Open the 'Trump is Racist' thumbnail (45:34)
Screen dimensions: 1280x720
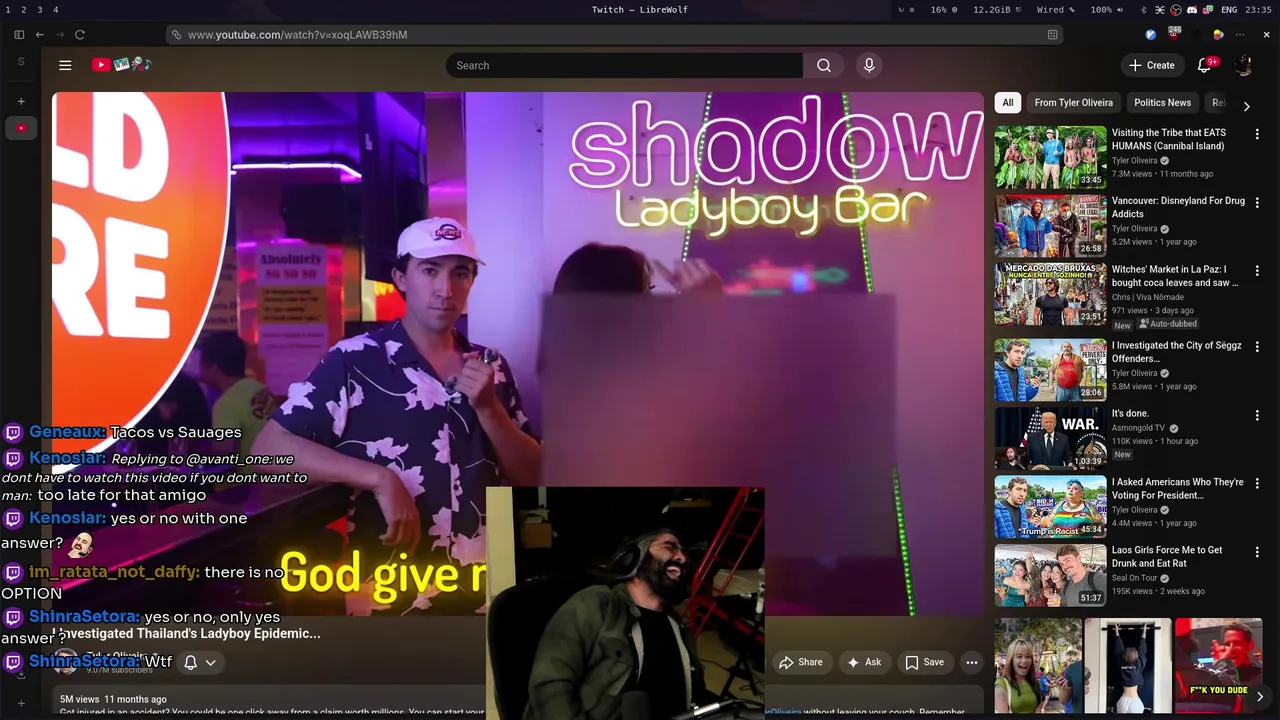1050,506
